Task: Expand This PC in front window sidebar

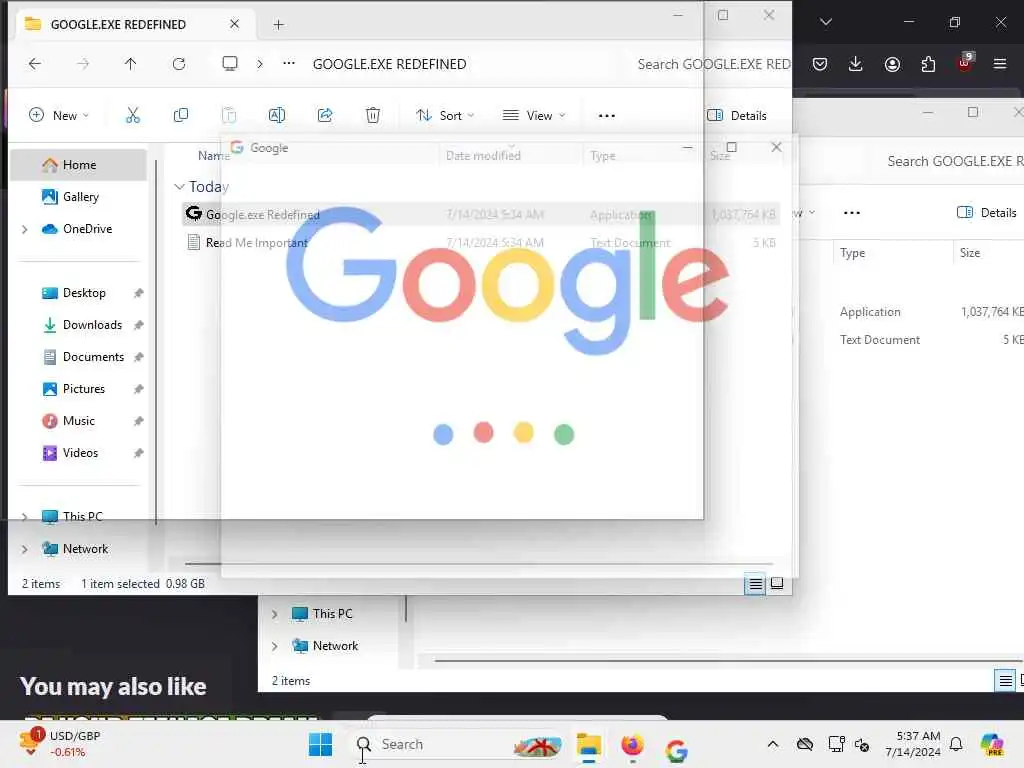Action: 25,517
